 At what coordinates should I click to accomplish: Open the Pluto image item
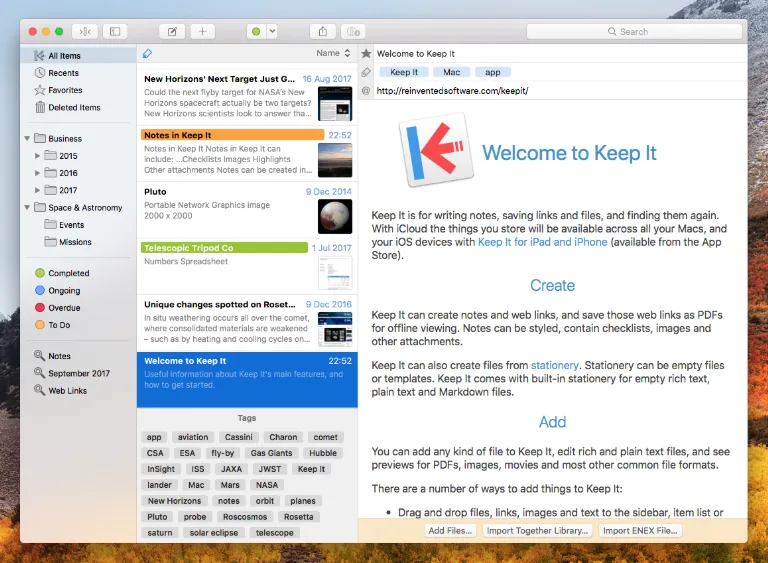pos(247,210)
